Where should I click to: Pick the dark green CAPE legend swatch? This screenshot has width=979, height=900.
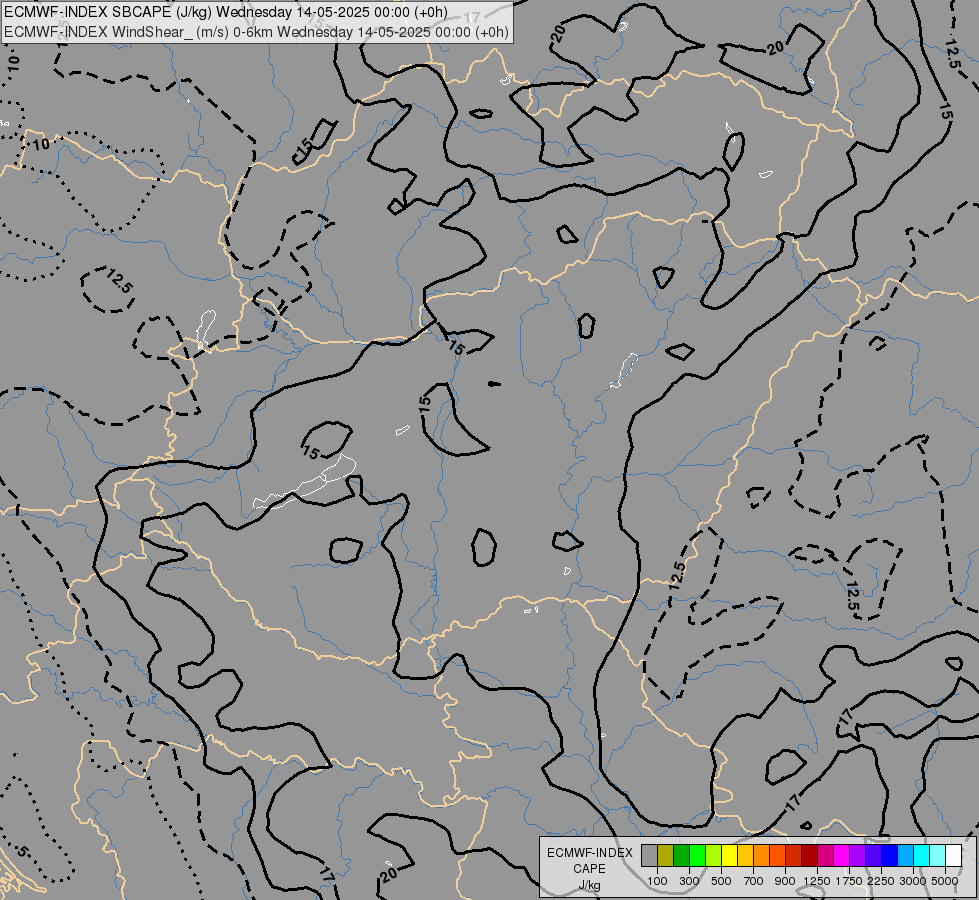(x=681, y=856)
